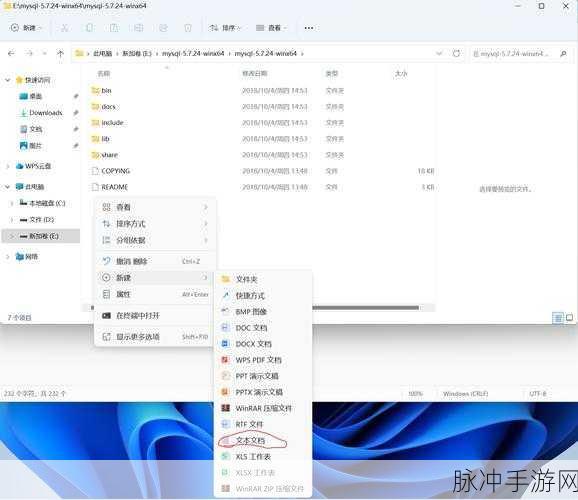
Task: Create new DOCX 文档 from submenu
Action: pyautogui.click(x=263, y=344)
